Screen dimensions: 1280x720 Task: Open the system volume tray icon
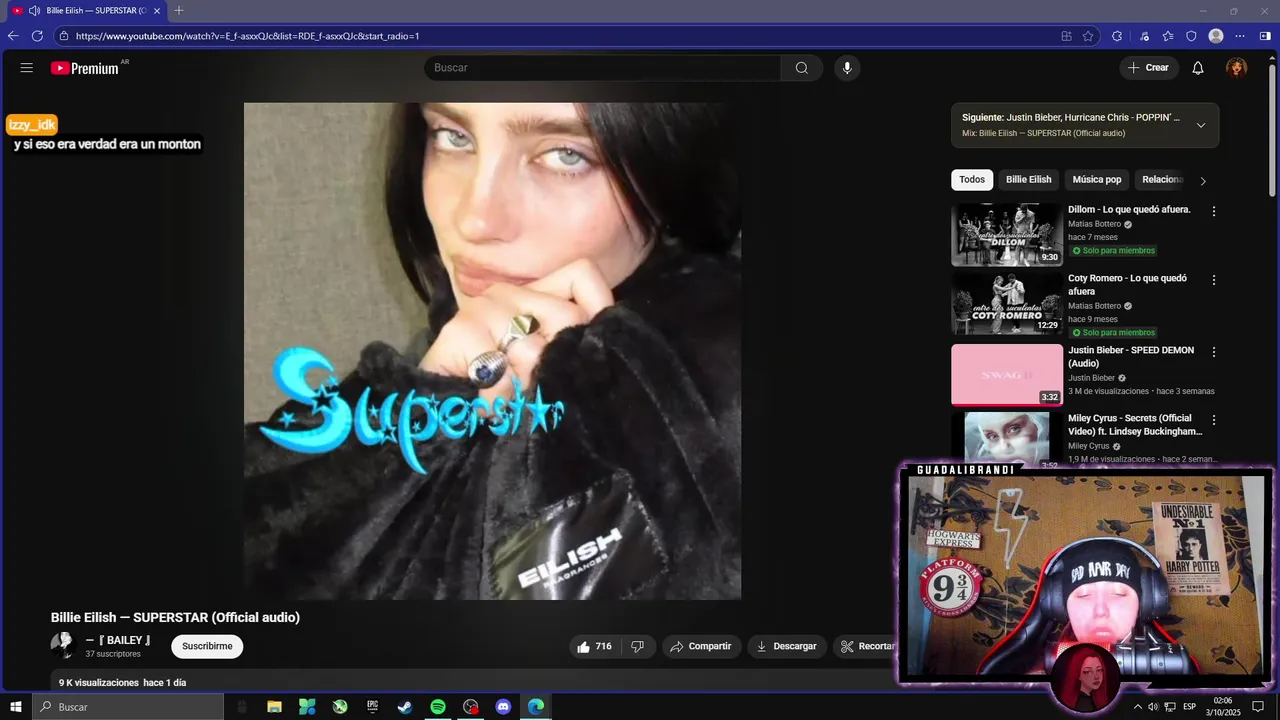pyautogui.click(x=1153, y=707)
